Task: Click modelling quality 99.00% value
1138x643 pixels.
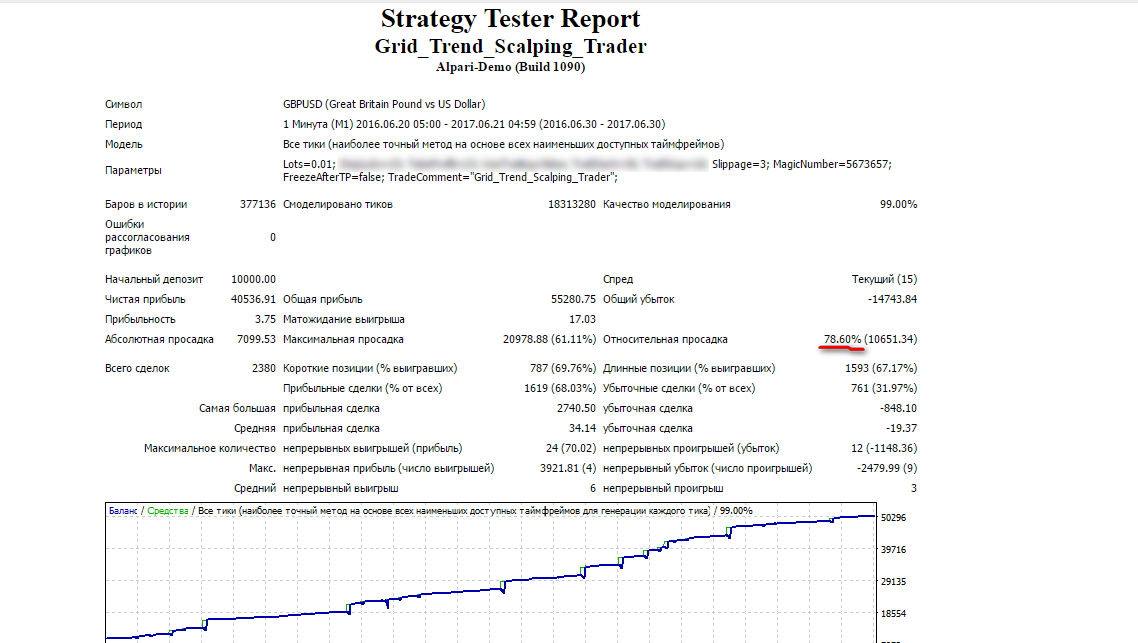Action: pos(898,205)
